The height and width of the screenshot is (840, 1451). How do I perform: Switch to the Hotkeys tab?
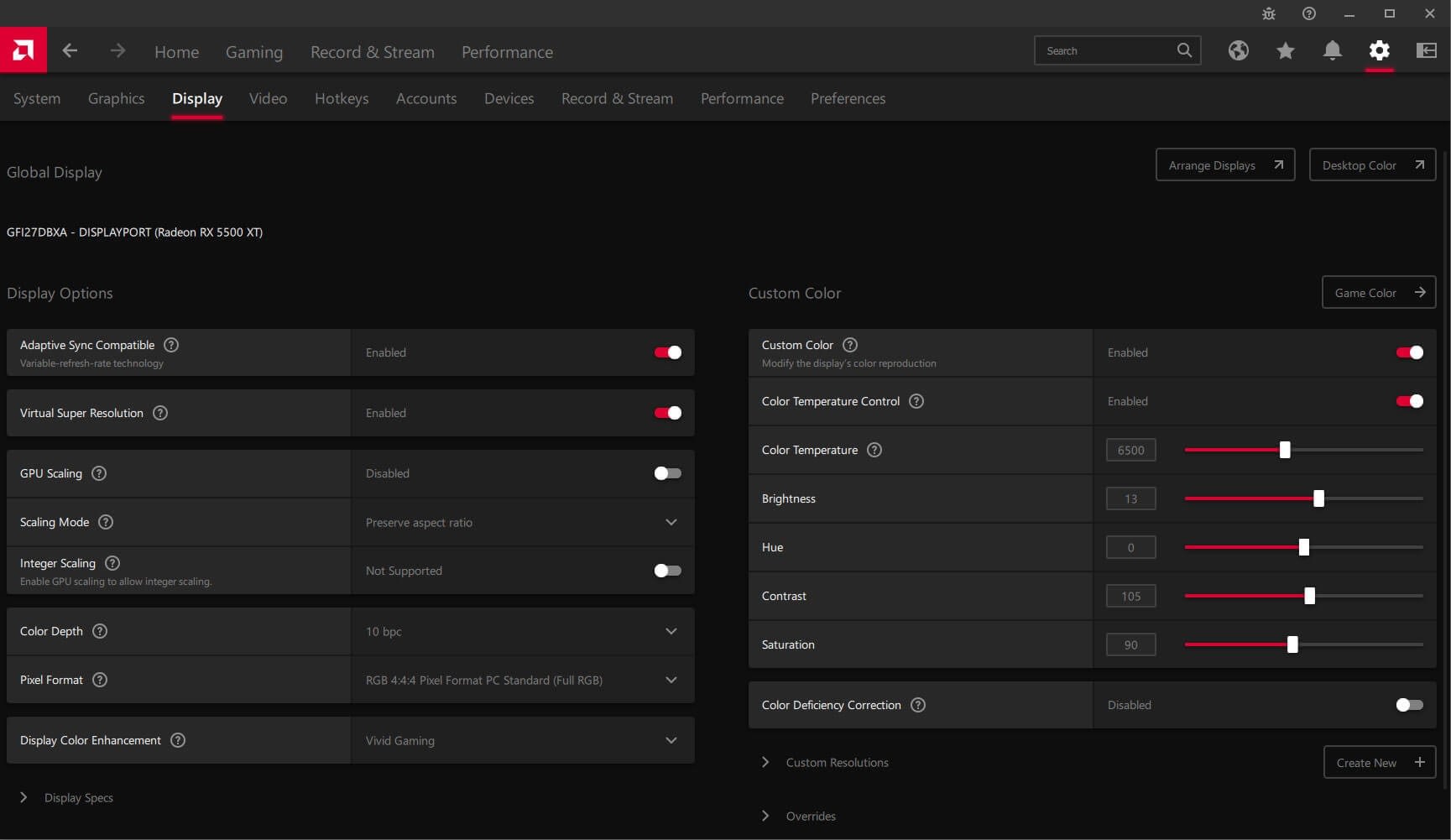pos(342,98)
